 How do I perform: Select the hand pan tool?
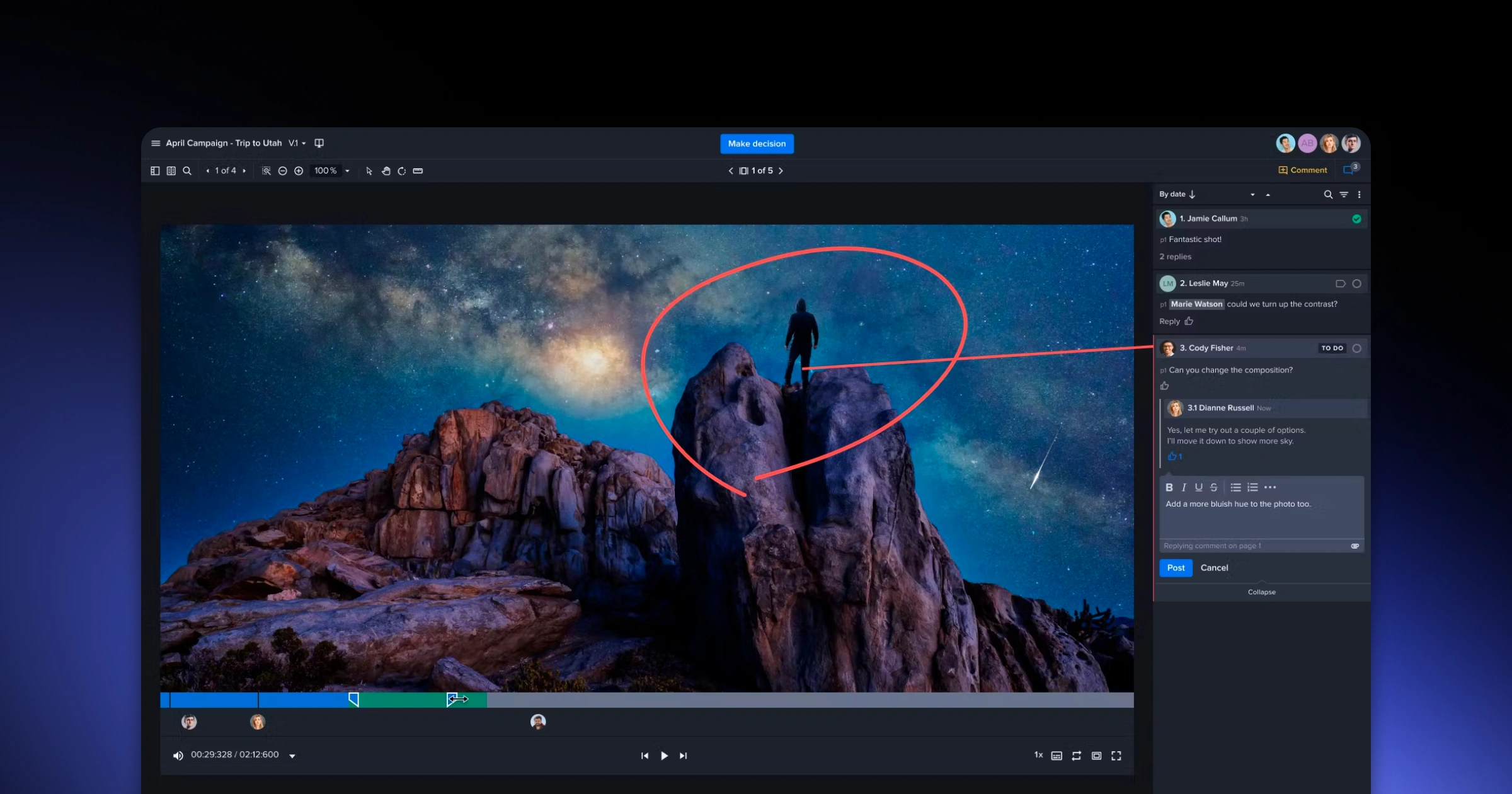click(386, 171)
